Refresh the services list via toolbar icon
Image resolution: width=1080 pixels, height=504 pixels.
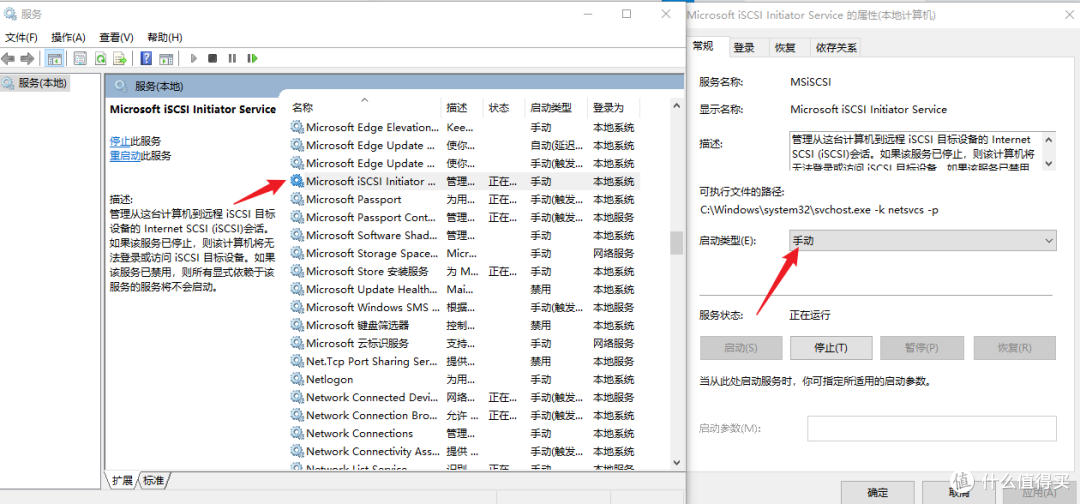101,59
